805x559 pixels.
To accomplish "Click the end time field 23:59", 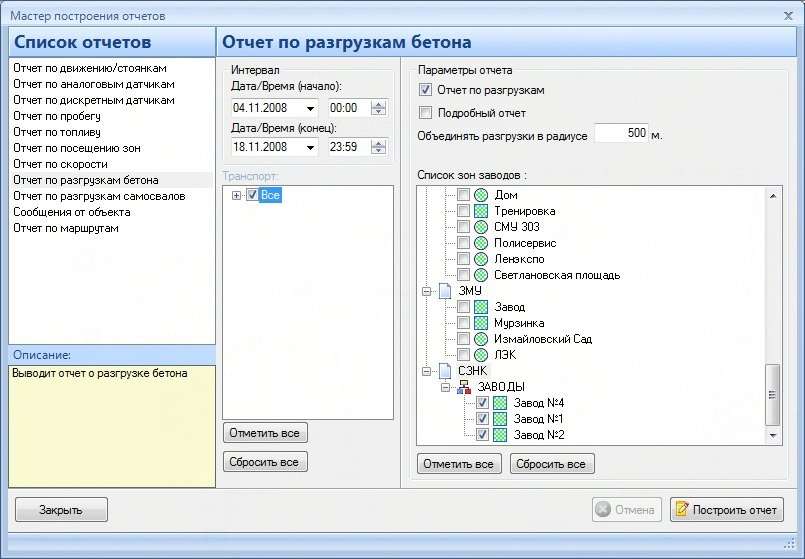I will [349, 147].
